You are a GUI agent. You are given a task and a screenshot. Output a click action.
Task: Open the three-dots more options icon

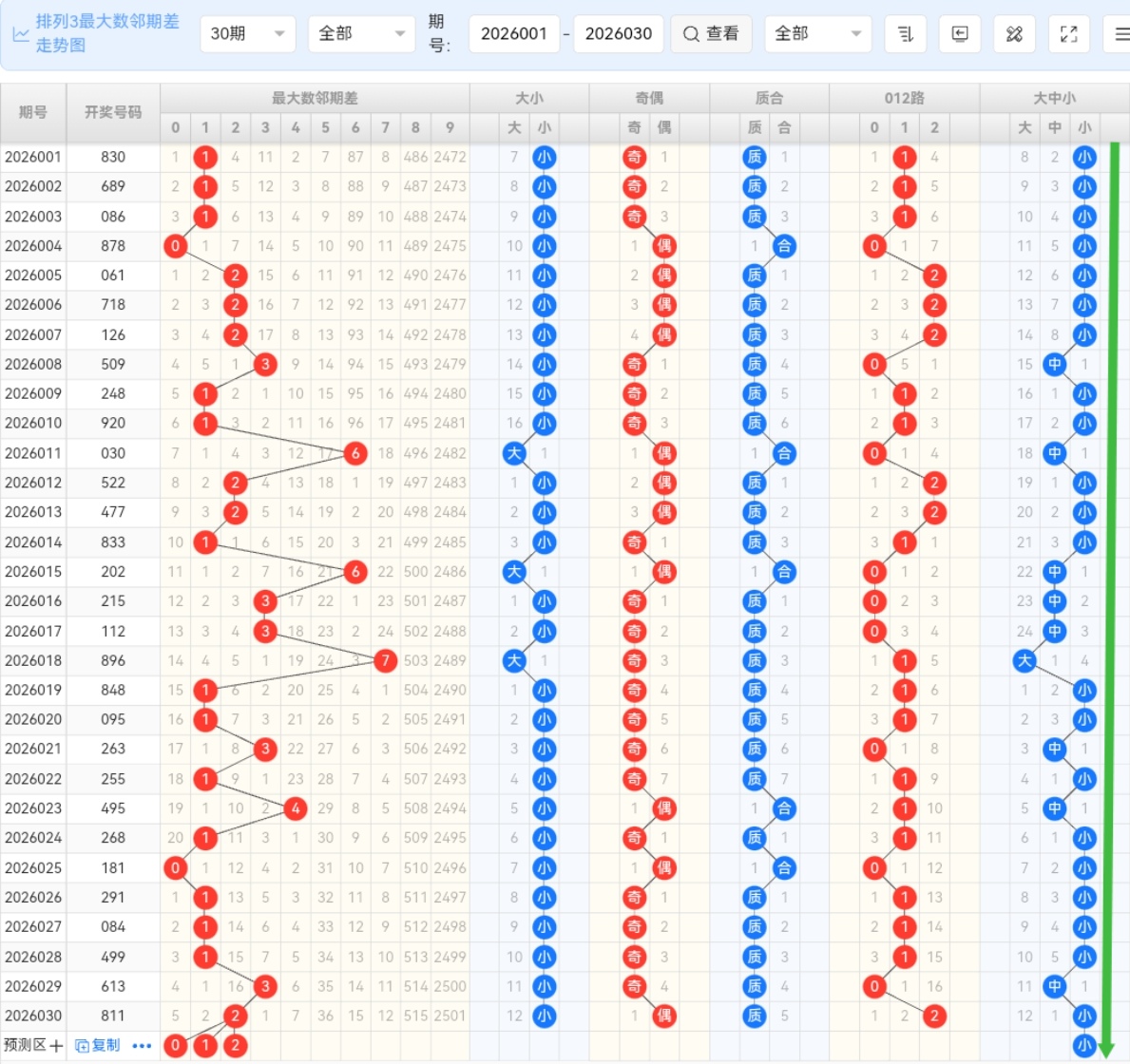[x=142, y=1046]
